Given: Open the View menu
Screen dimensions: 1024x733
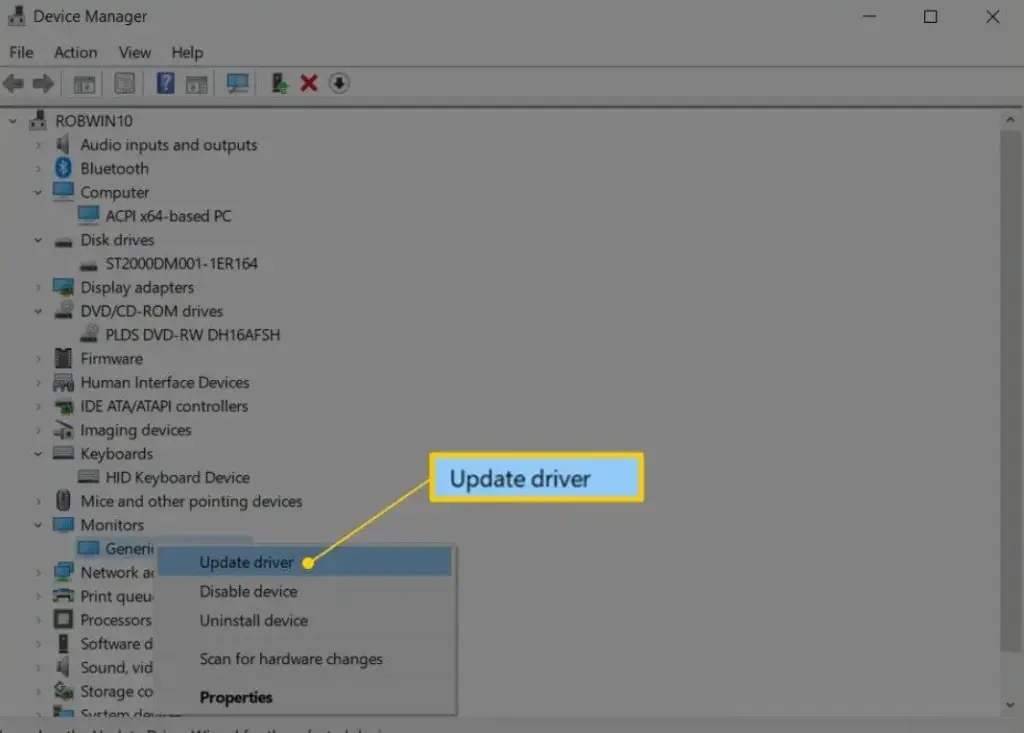Looking at the screenshot, I should (135, 52).
